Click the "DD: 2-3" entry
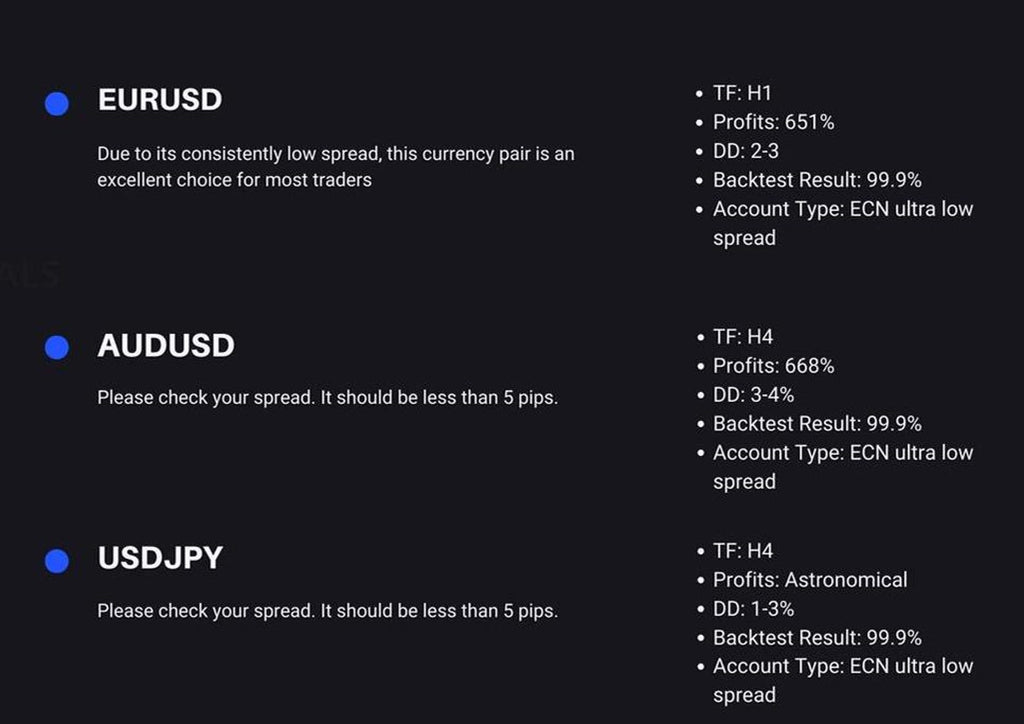This screenshot has width=1024, height=724. click(745, 151)
